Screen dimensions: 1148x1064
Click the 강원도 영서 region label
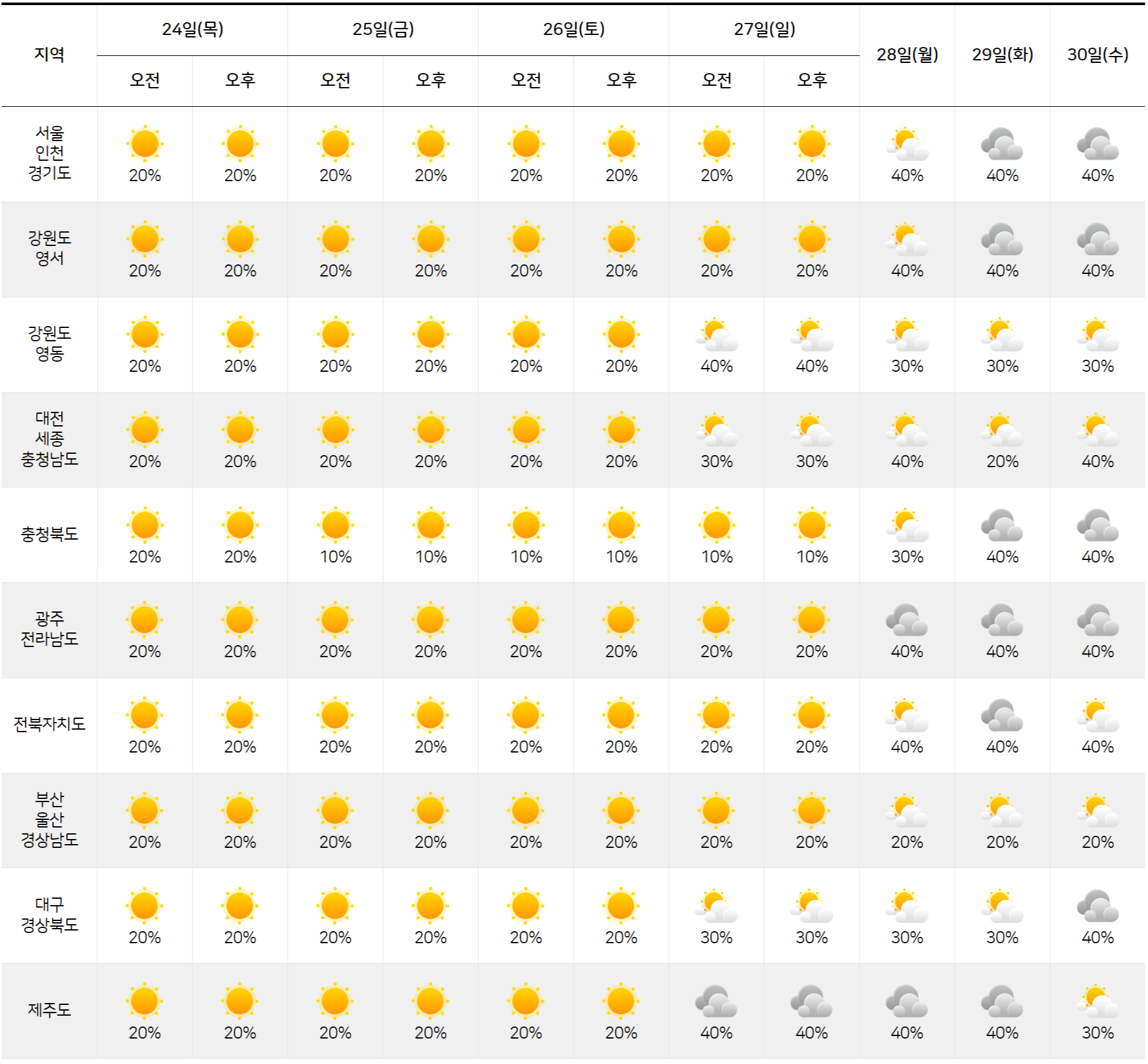50,248
